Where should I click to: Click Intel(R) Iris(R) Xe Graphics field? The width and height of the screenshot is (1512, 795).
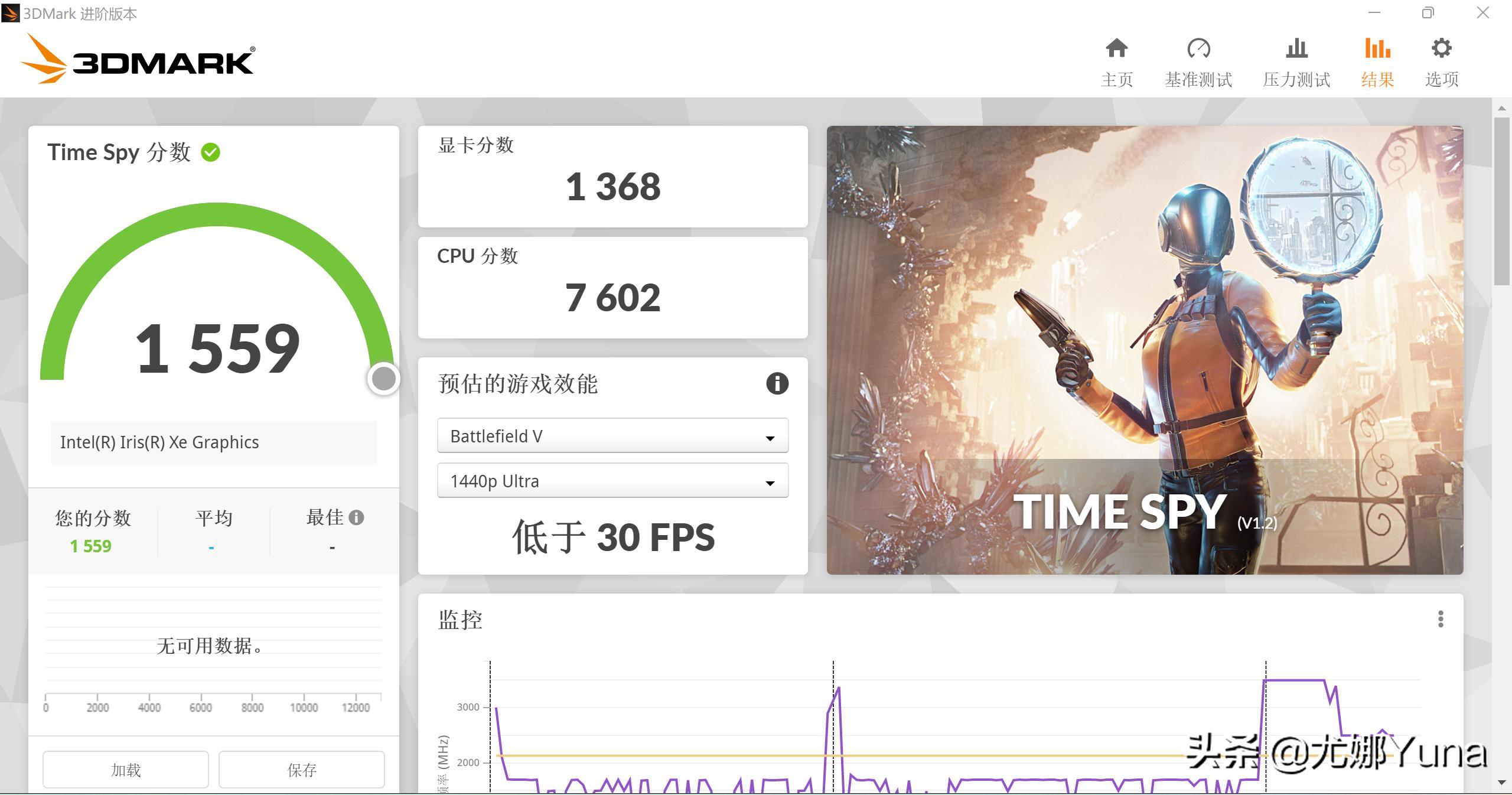click(213, 442)
